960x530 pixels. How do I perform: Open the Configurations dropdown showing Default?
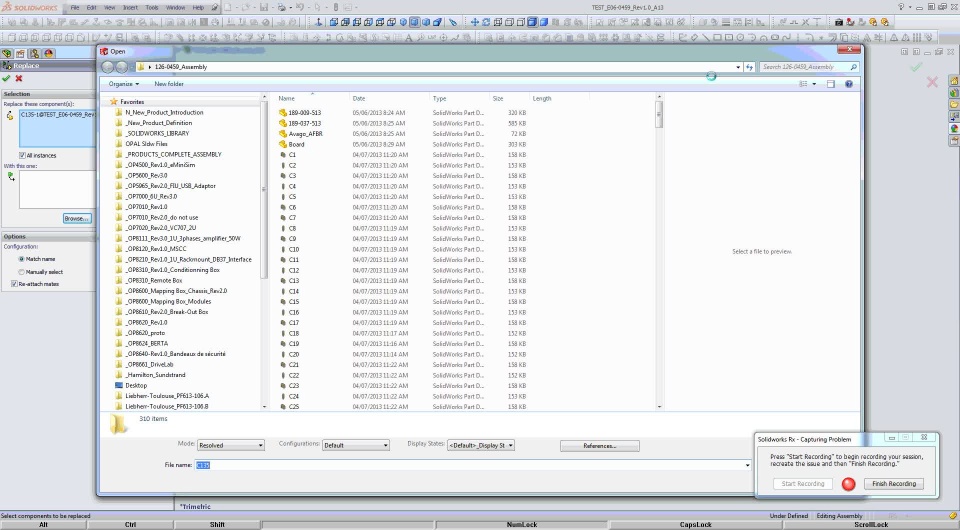click(356, 446)
